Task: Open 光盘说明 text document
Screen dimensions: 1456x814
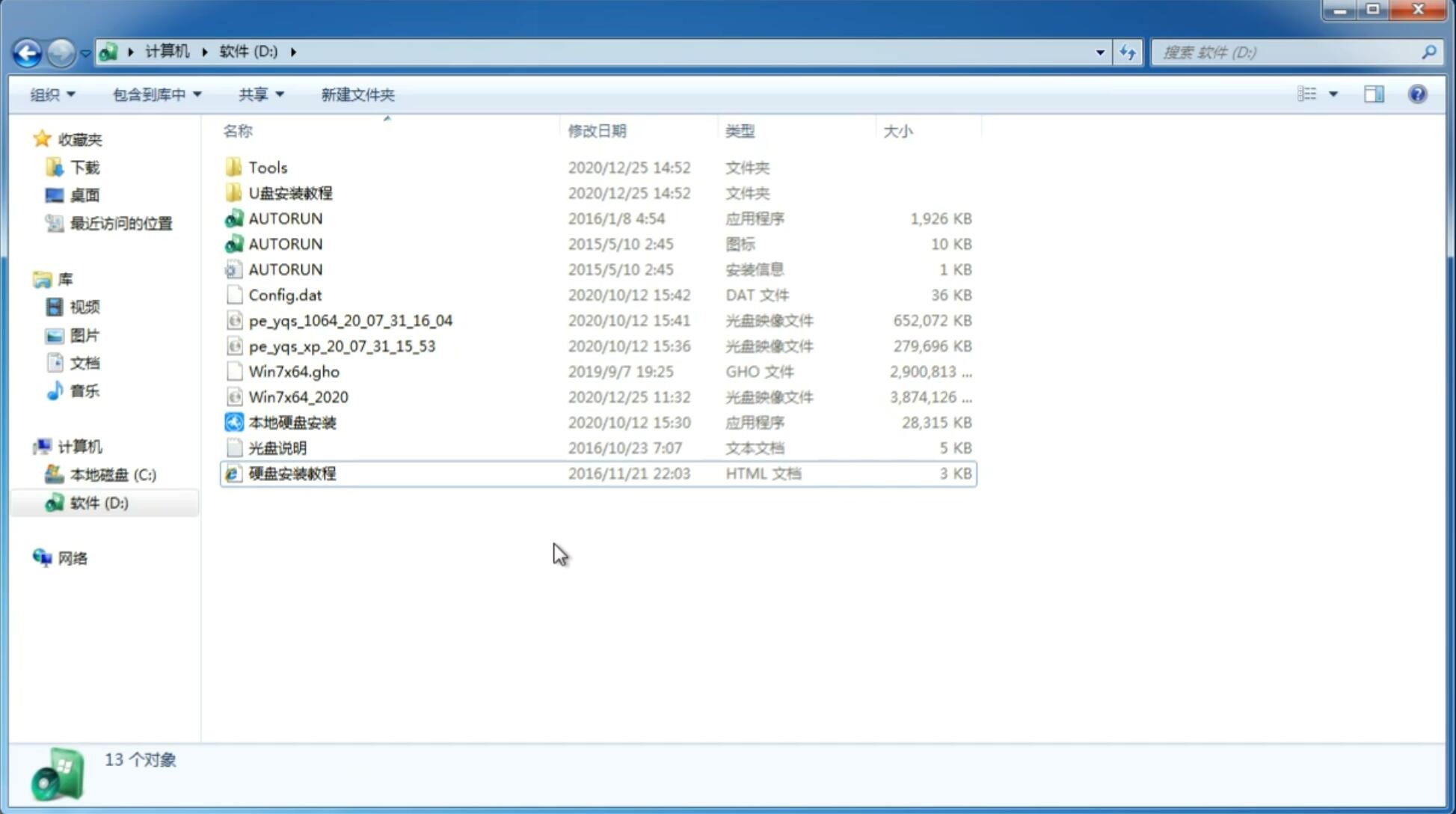Action: coord(278,447)
